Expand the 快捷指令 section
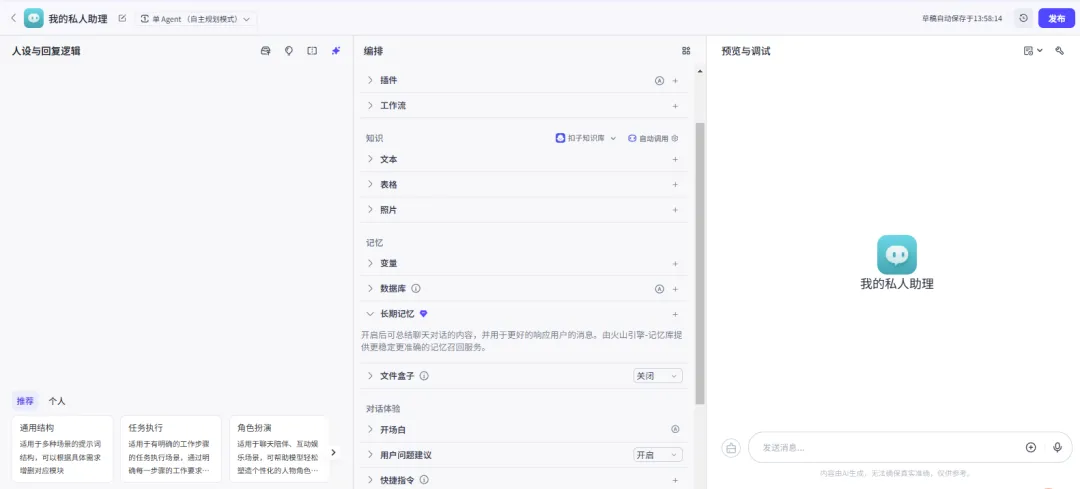 [370, 480]
